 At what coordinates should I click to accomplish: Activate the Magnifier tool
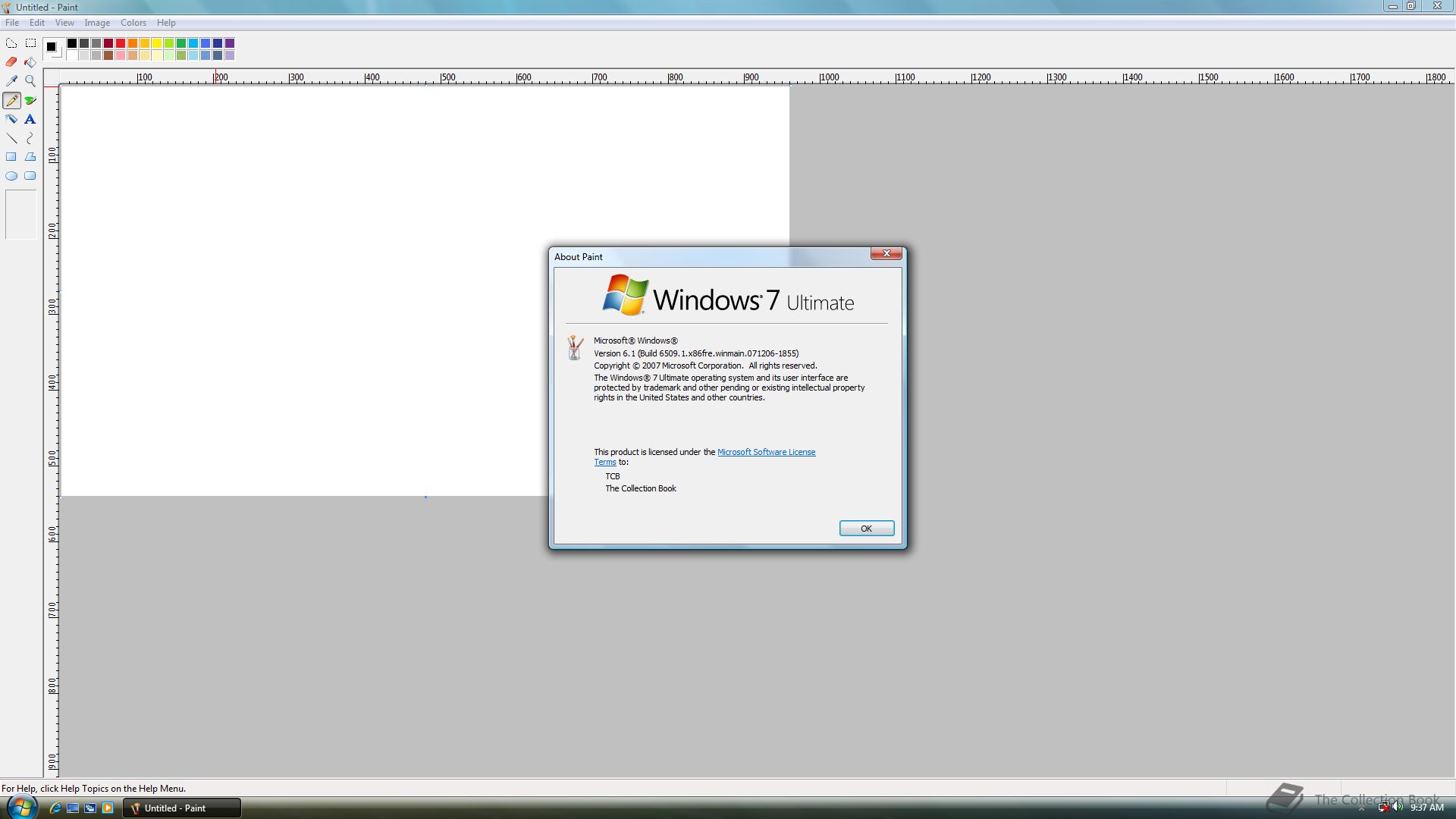coord(30,81)
